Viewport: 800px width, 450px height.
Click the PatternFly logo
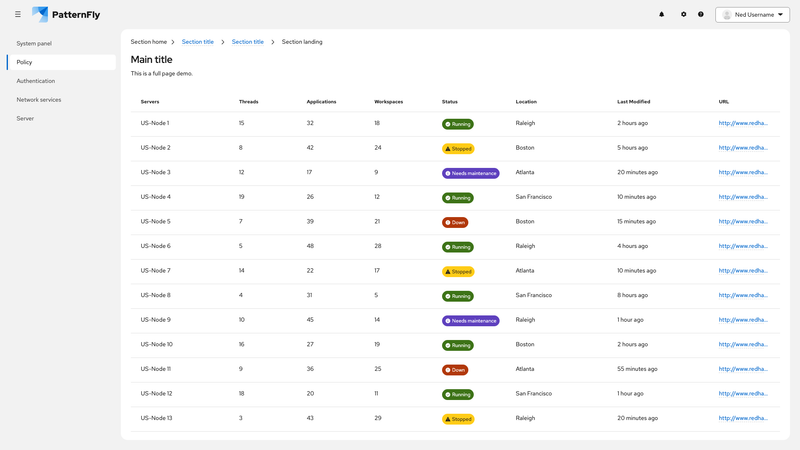66,14
